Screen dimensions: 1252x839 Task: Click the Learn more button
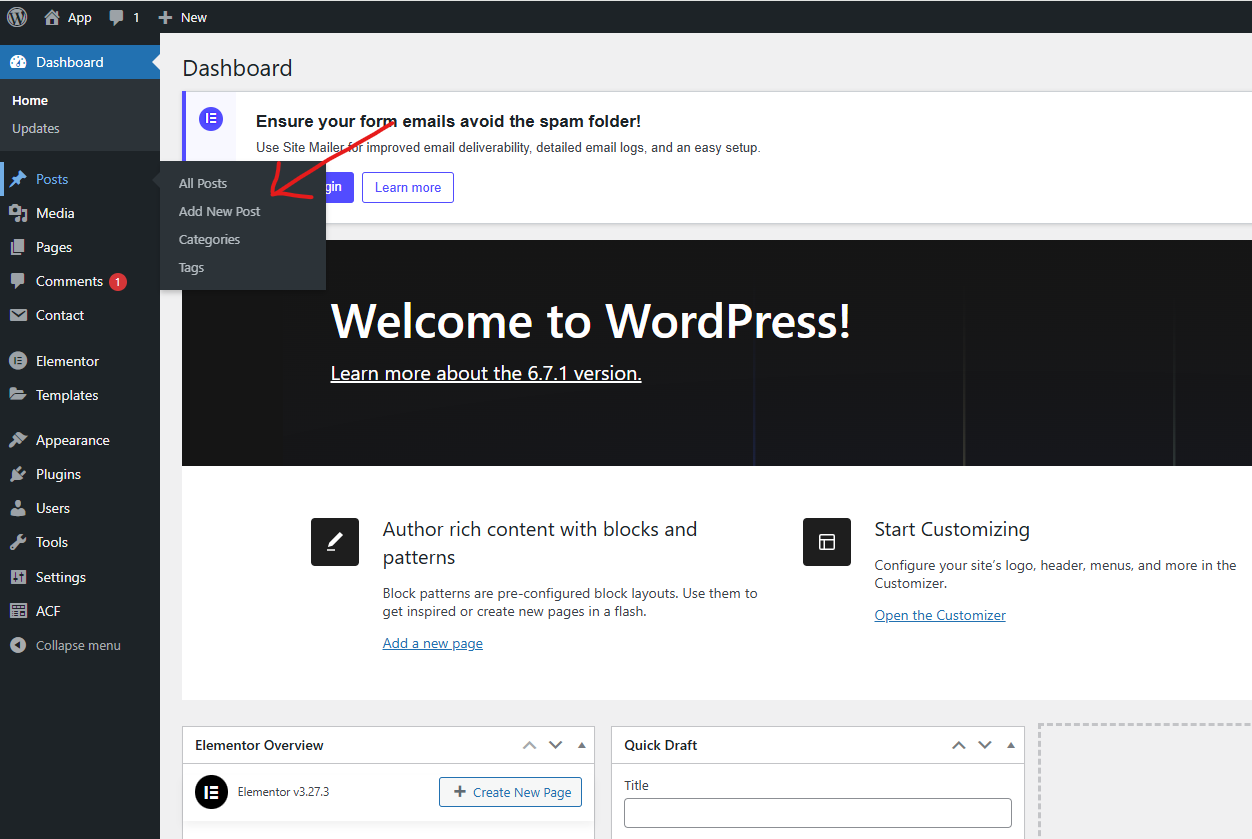pos(408,187)
